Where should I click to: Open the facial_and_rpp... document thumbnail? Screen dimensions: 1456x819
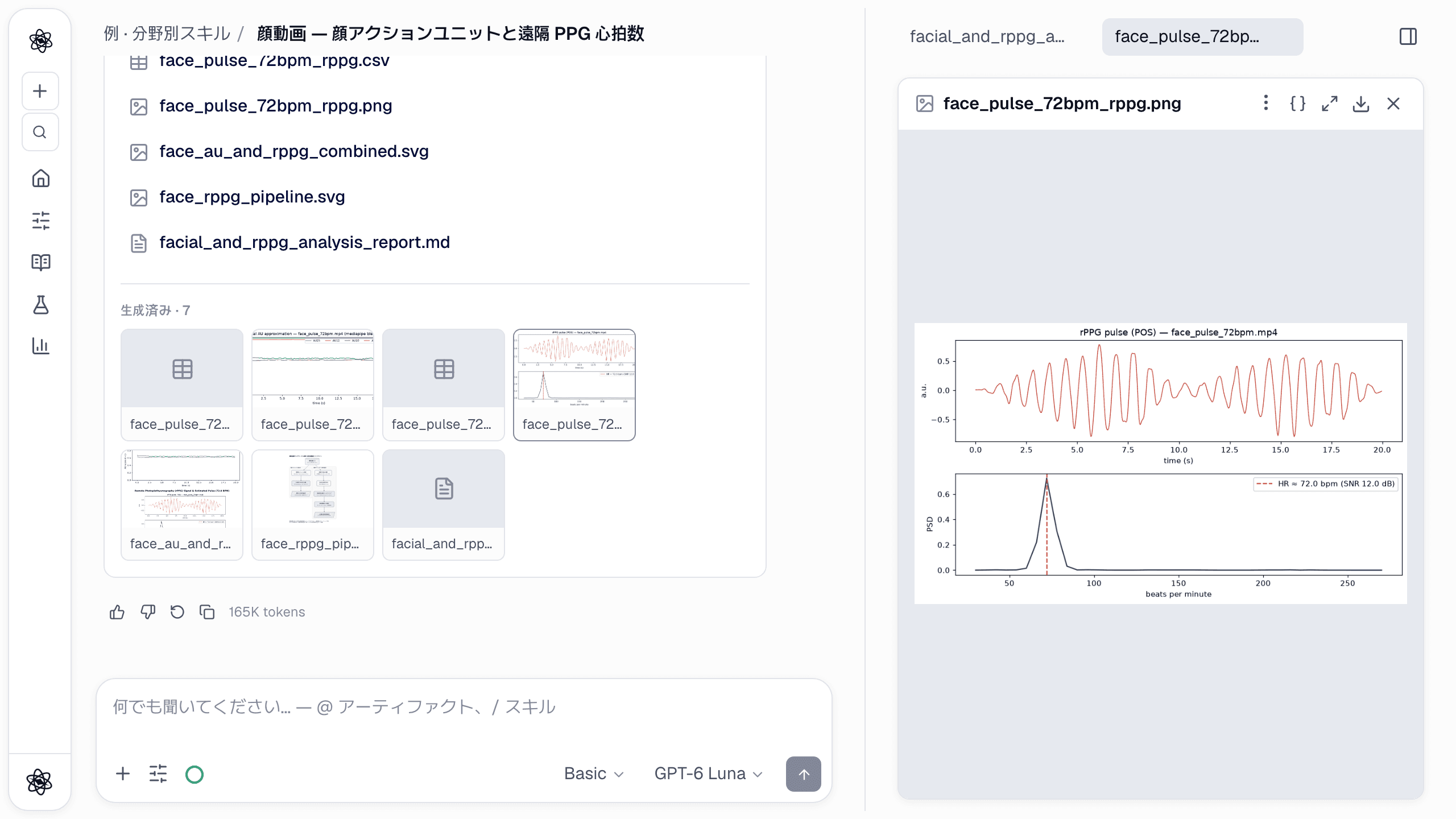[x=444, y=504]
